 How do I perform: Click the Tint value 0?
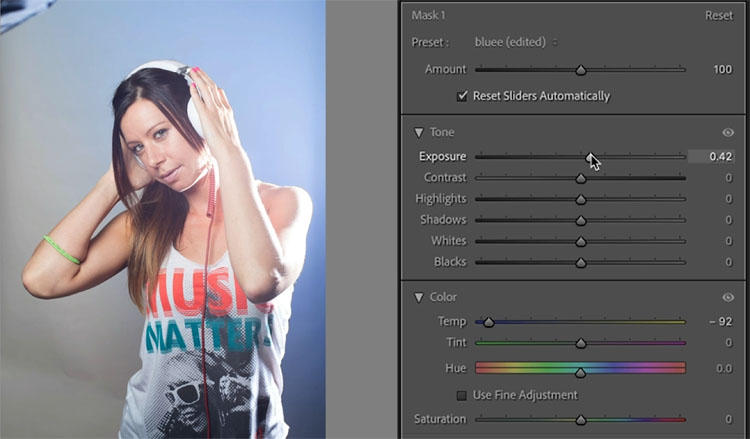tap(728, 342)
